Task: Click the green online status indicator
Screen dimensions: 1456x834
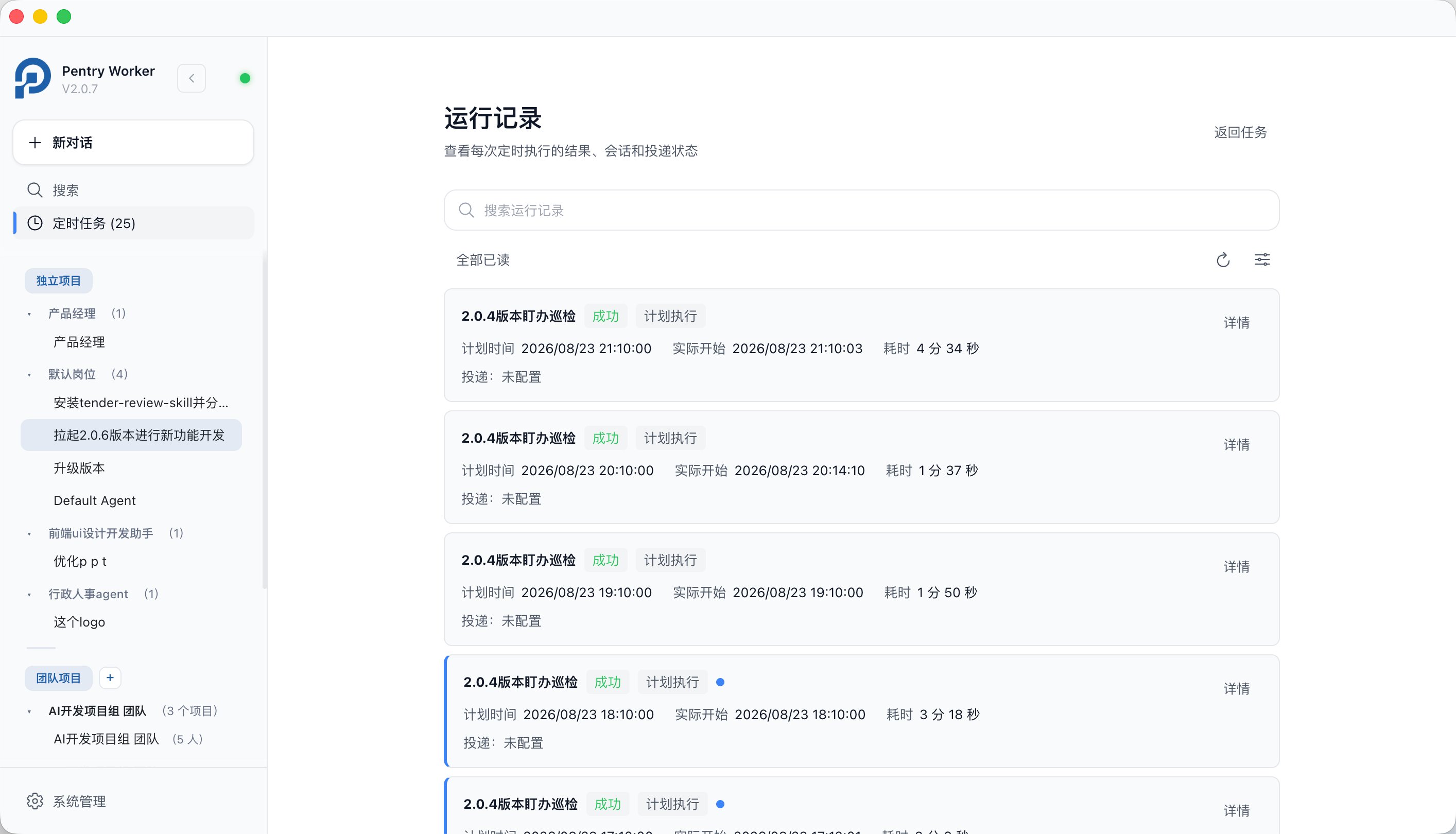Action: [245, 78]
